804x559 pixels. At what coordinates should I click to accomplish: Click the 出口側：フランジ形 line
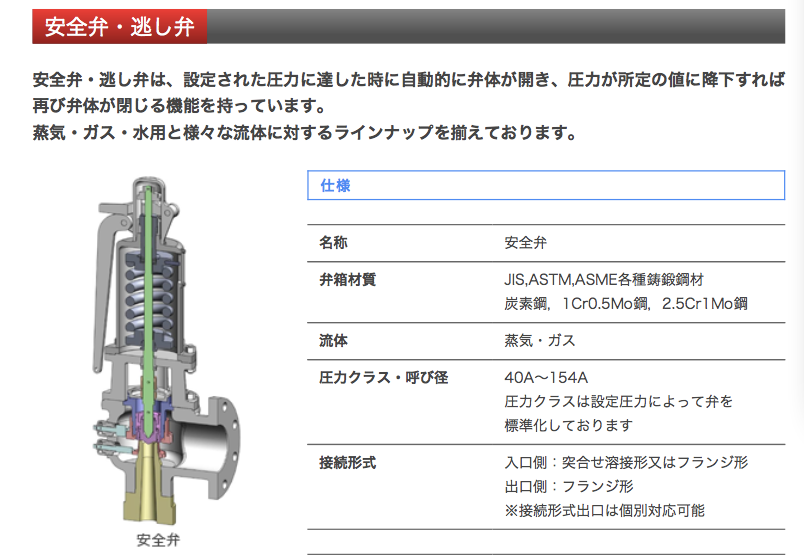point(568,487)
